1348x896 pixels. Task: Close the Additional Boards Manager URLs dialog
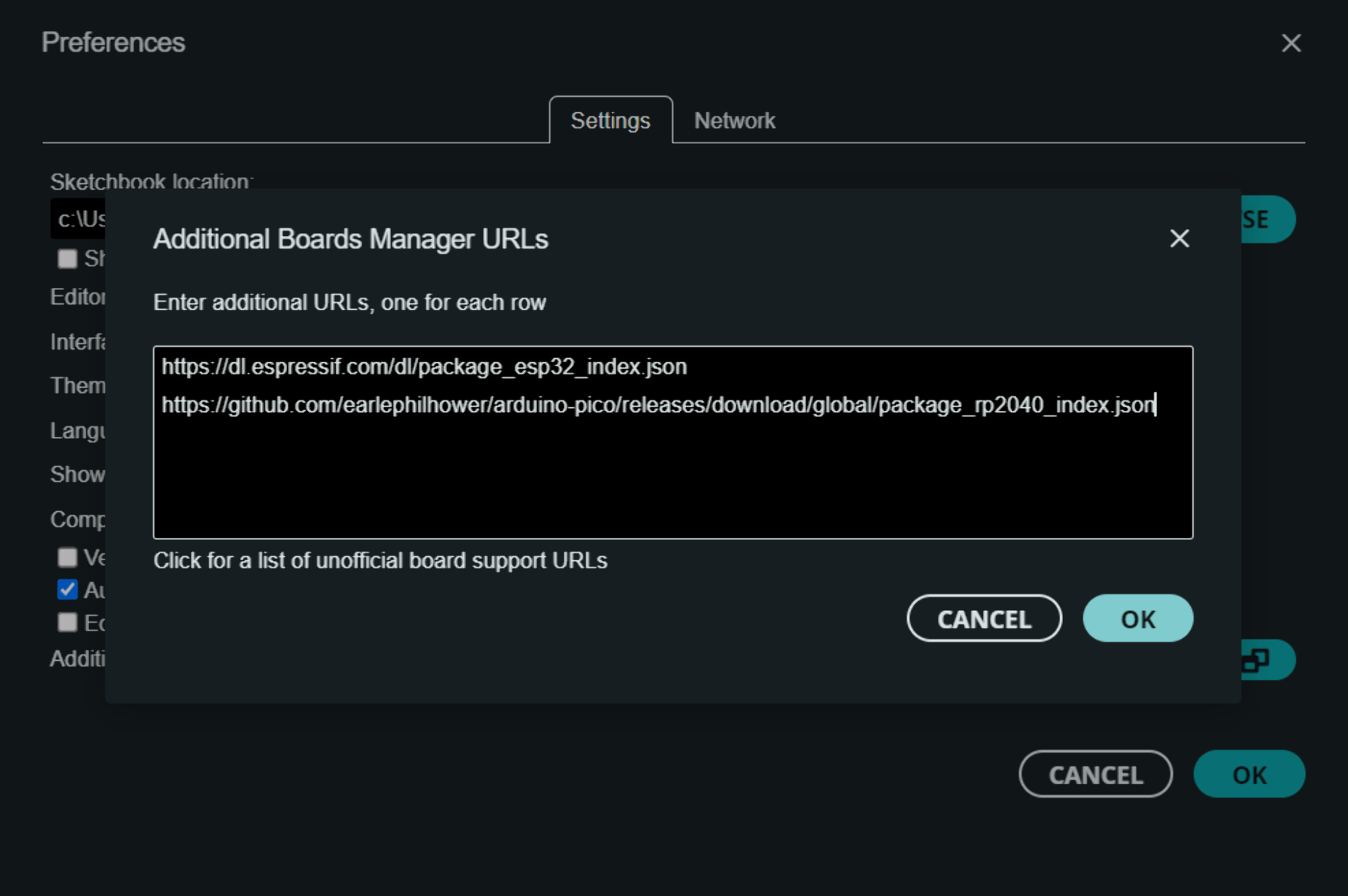(1179, 239)
